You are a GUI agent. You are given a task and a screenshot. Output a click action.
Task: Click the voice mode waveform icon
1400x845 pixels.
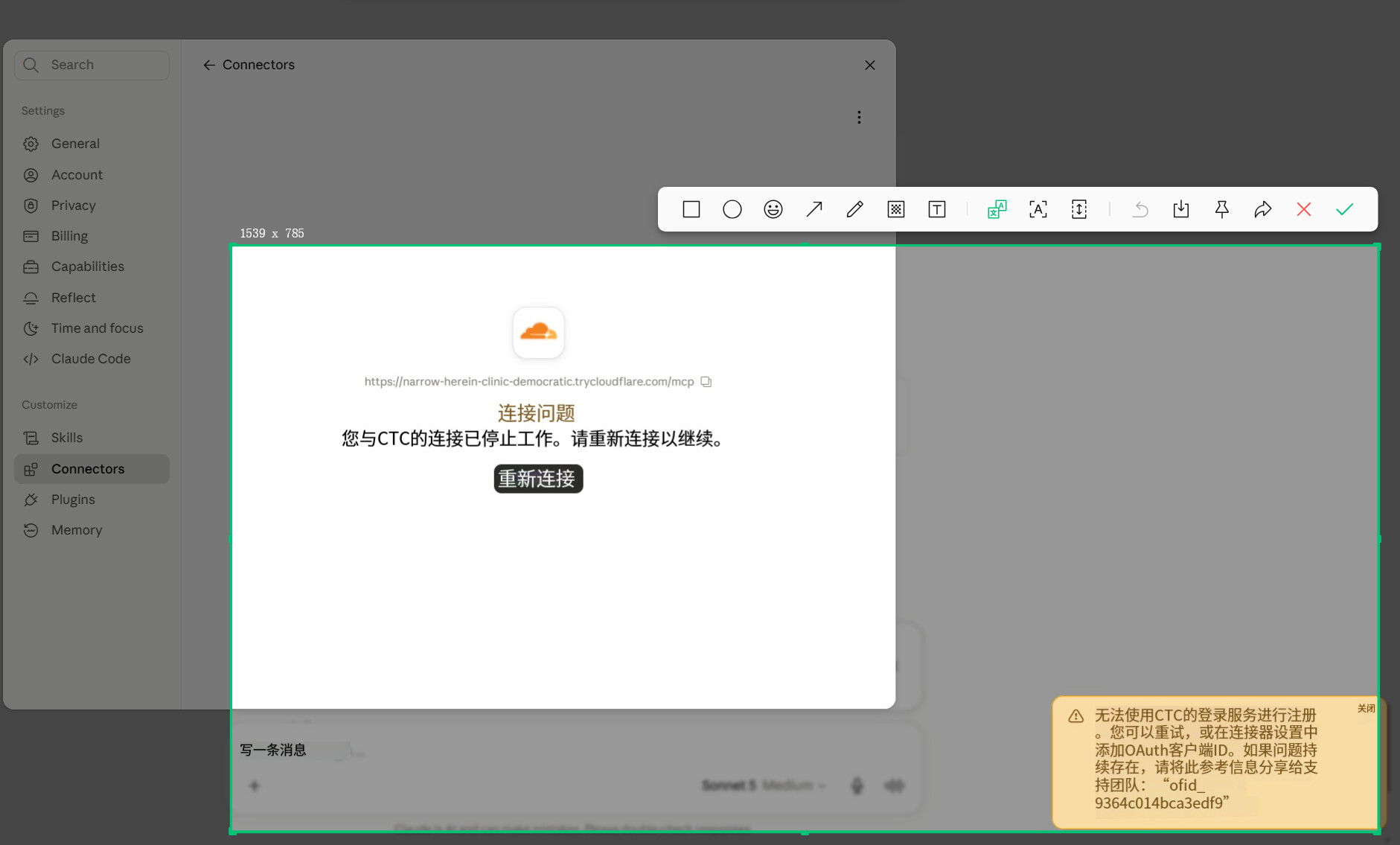pyautogui.click(x=894, y=785)
